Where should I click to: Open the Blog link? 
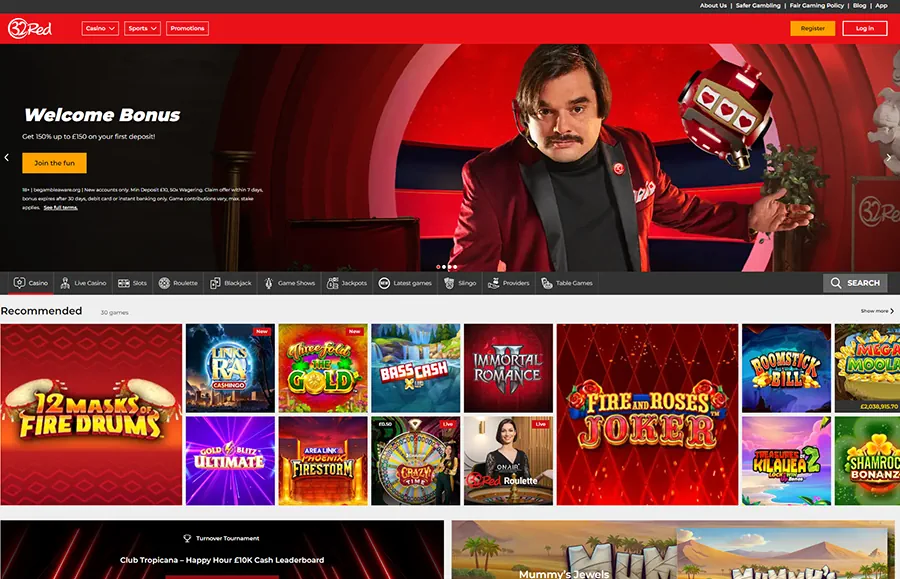859,5
